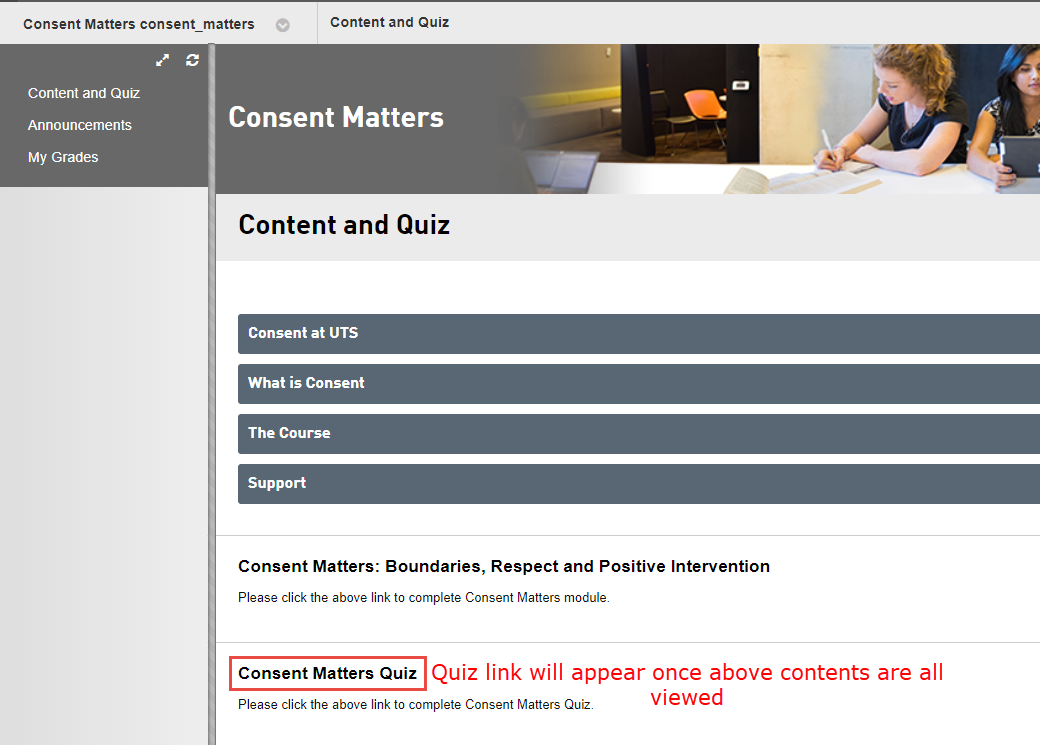Select the Content and Quiz breadcrumb at top

[389, 22]
